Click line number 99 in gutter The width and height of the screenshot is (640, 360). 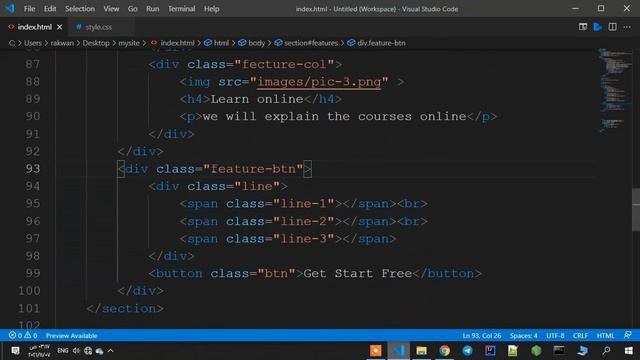pos(33,273)
